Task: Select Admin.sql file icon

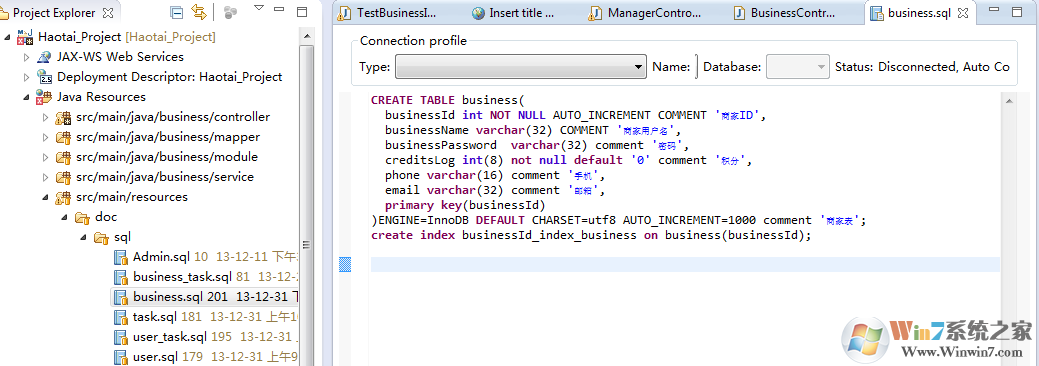Action: coord(121,257)
